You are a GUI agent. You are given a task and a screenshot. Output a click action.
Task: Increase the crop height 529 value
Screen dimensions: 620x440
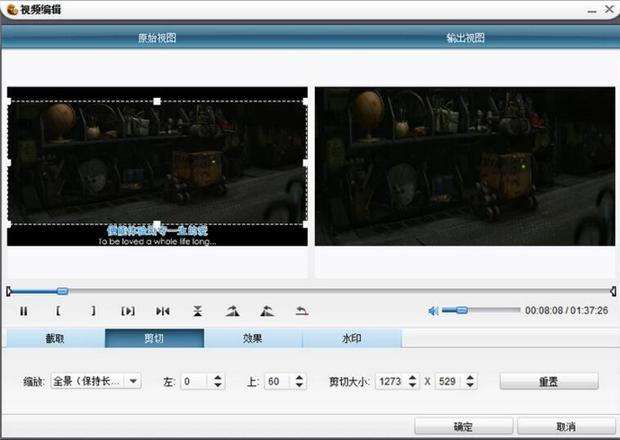[470, 378]
